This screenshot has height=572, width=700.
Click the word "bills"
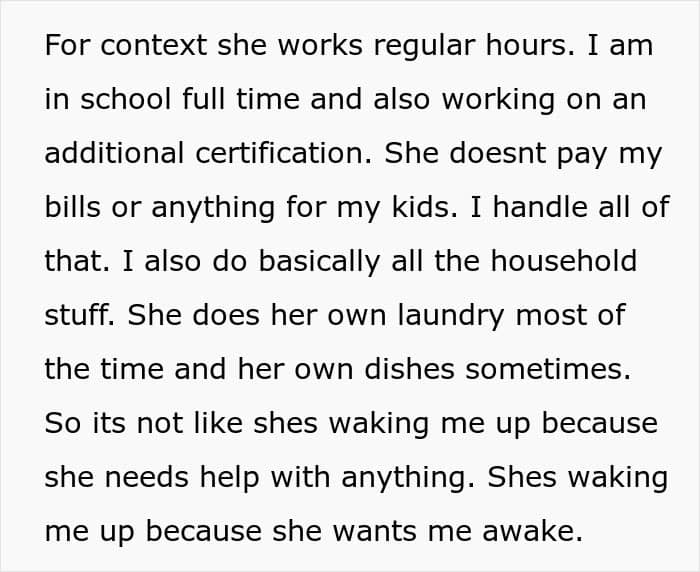pyautogui.click(x=72, y=209)
